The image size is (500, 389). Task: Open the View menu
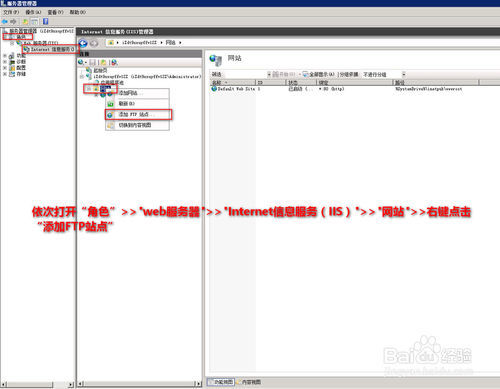tap(55, 12)
